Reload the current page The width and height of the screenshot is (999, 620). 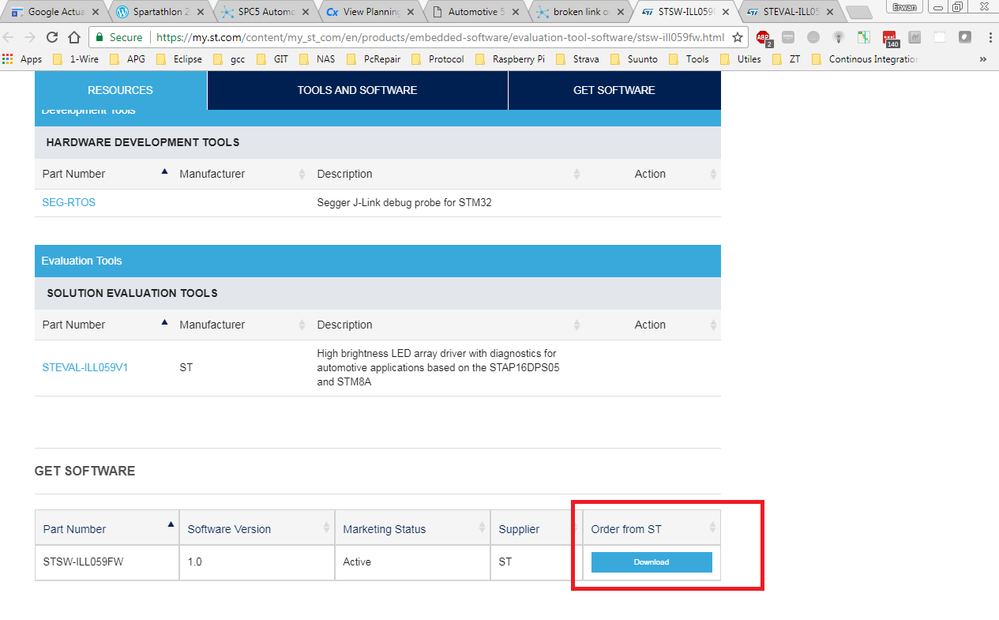coord(52,37)
